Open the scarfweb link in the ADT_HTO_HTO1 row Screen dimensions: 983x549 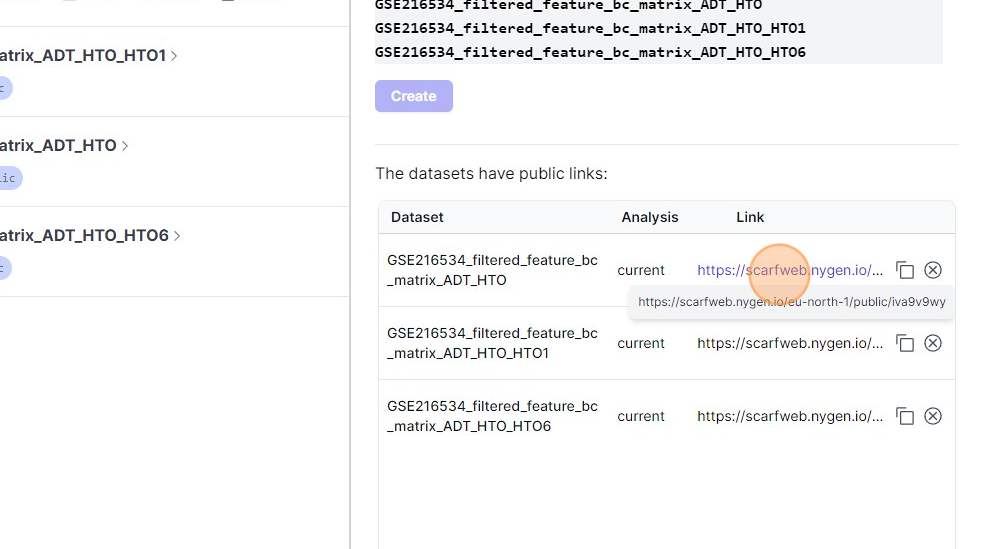[790, 343]
